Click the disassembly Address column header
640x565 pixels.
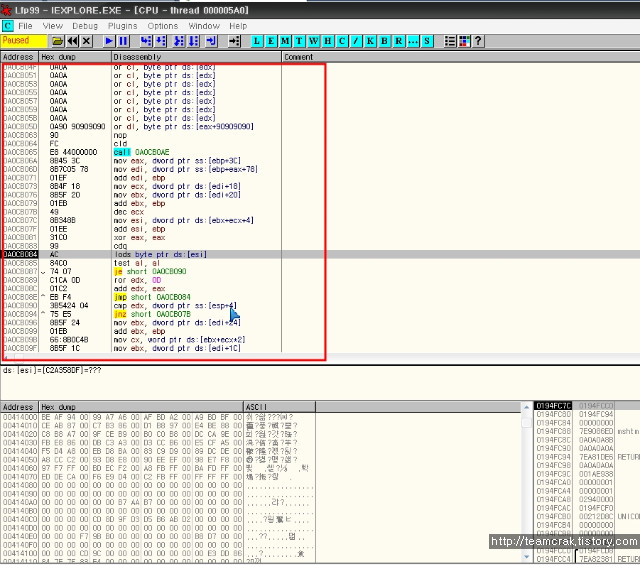[x=19, y=57]
